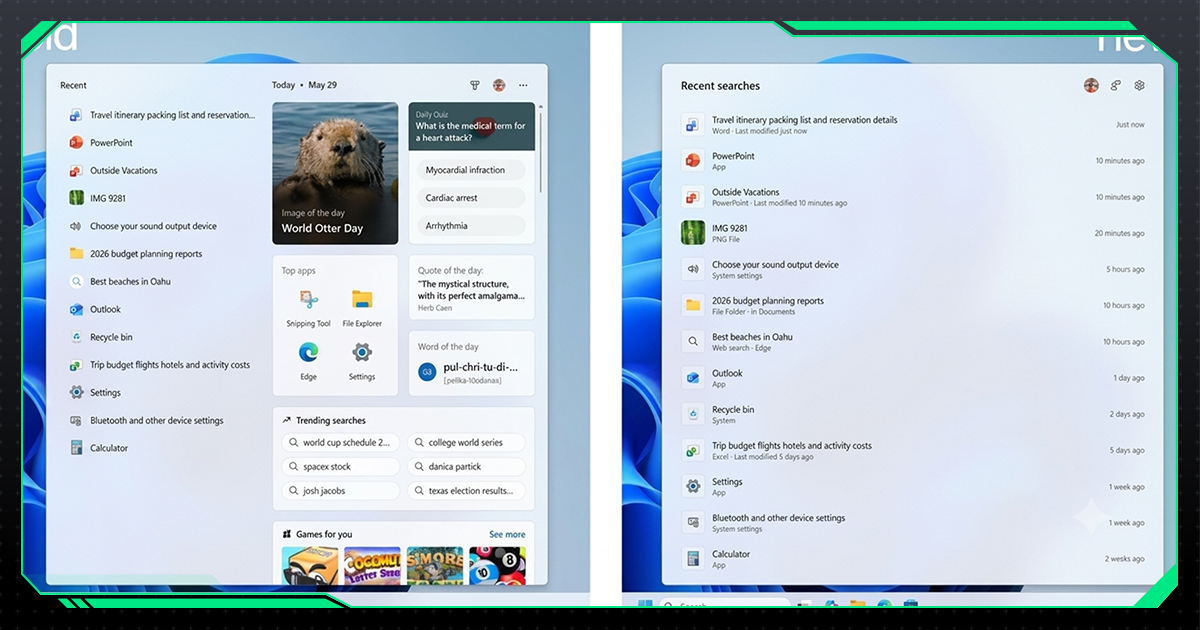Open Best beaches in Oahu Web search in Recent searches

click(x=913, y=342)
